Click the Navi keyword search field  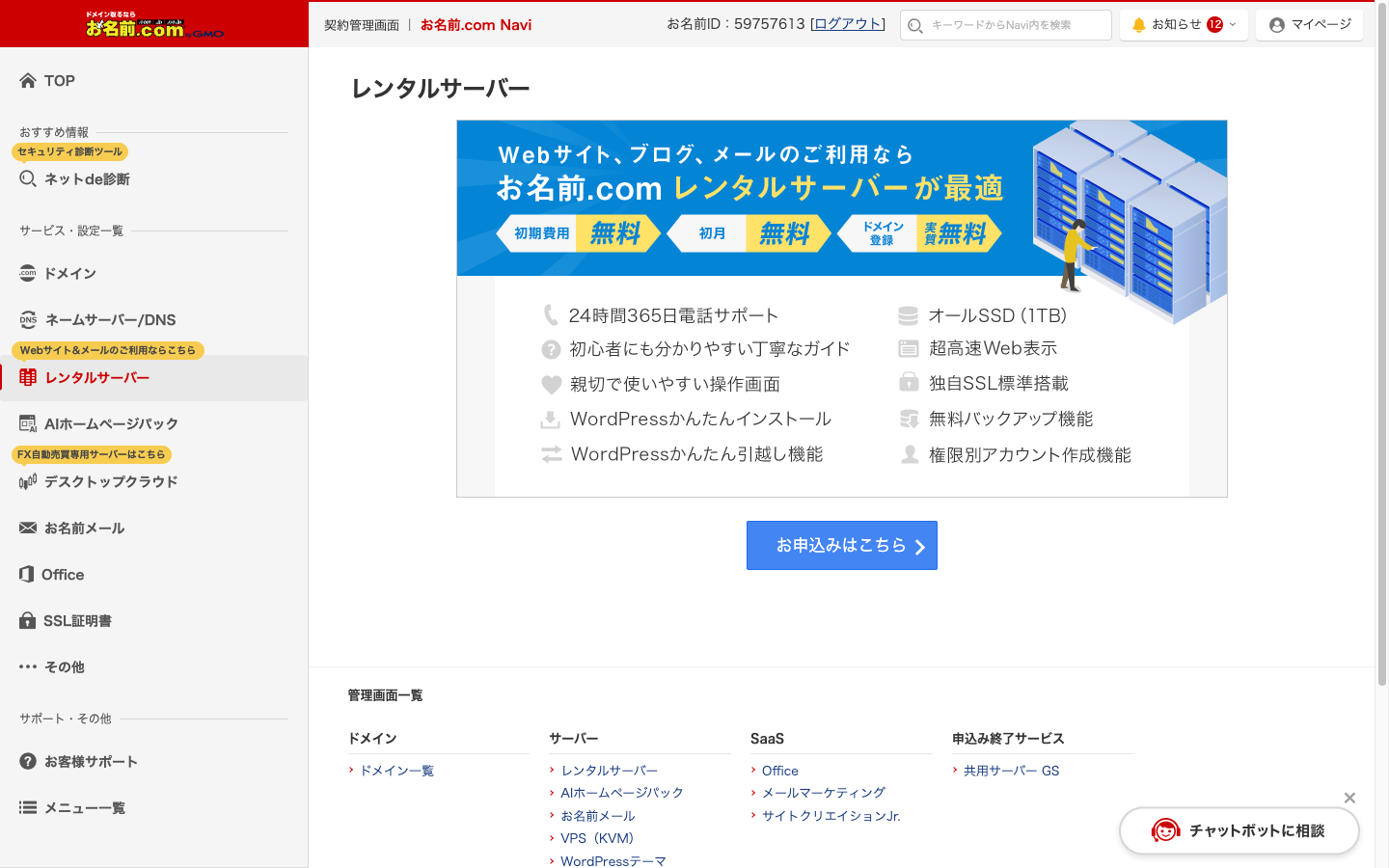point(1006,25)
